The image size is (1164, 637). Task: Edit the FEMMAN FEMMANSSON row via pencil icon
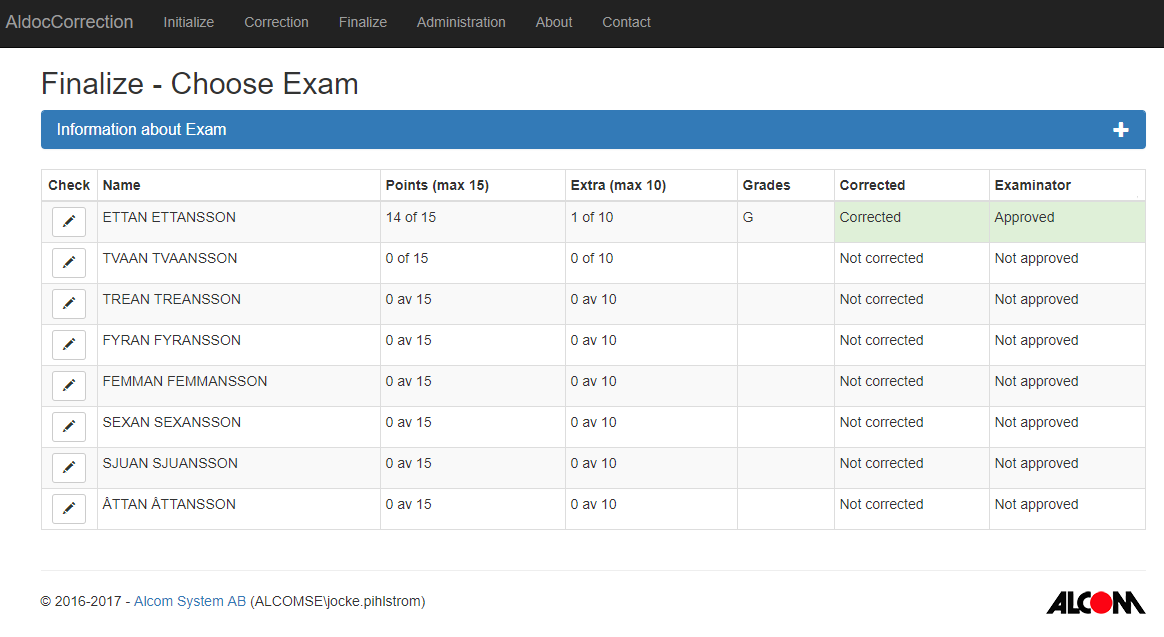[69, 385]
